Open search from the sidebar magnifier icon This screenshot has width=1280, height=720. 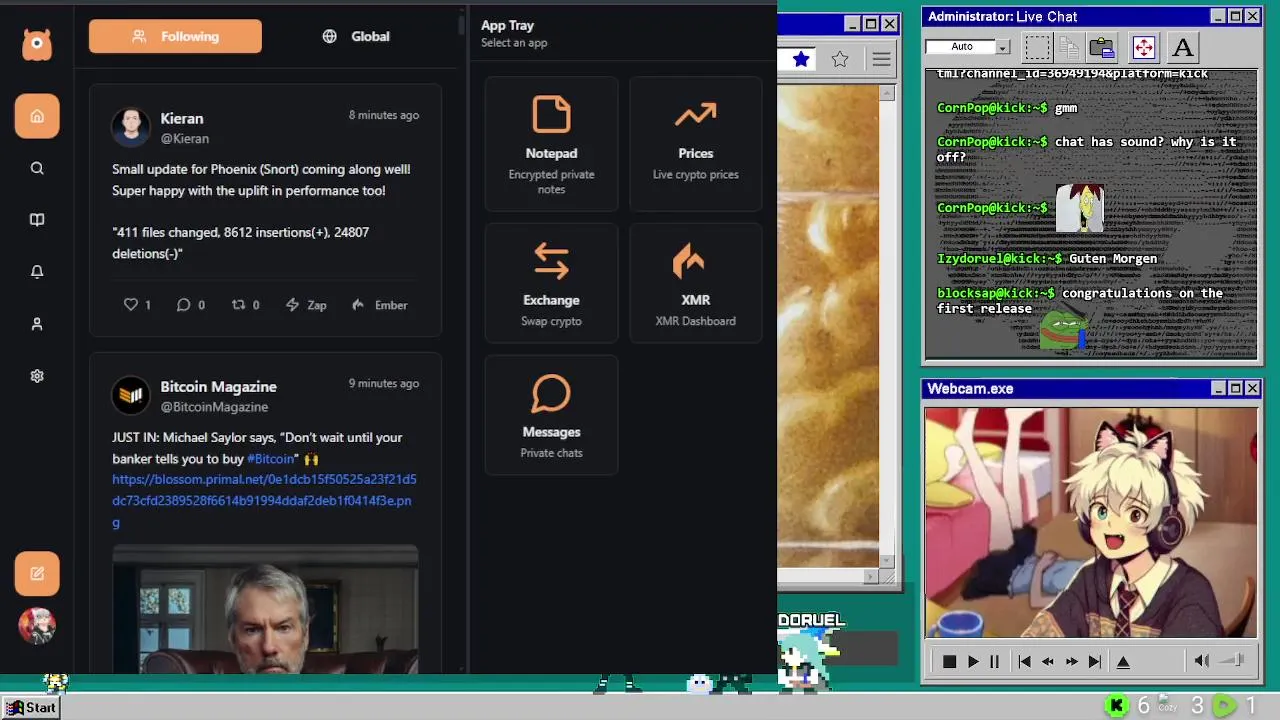pos(37,168)
